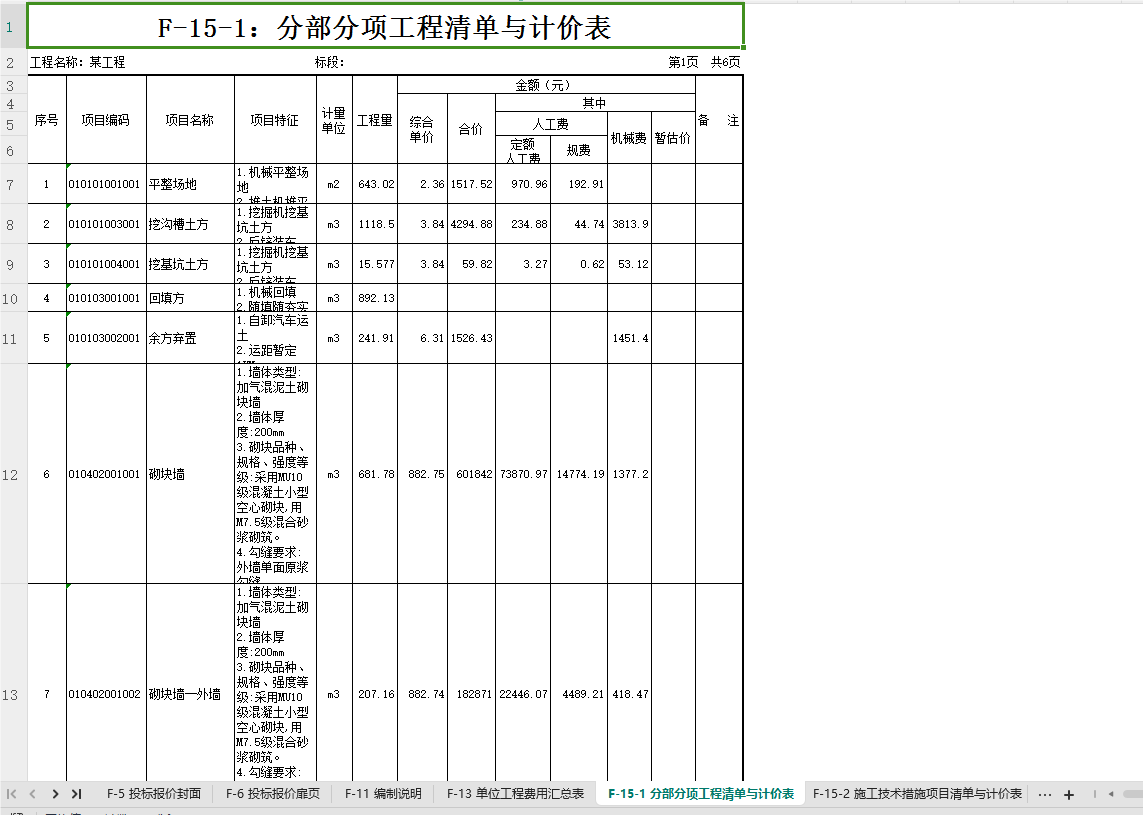Jump to the first sheet tab arrow
Viewport: 1143px width, 815px height.
coord(12,794)
